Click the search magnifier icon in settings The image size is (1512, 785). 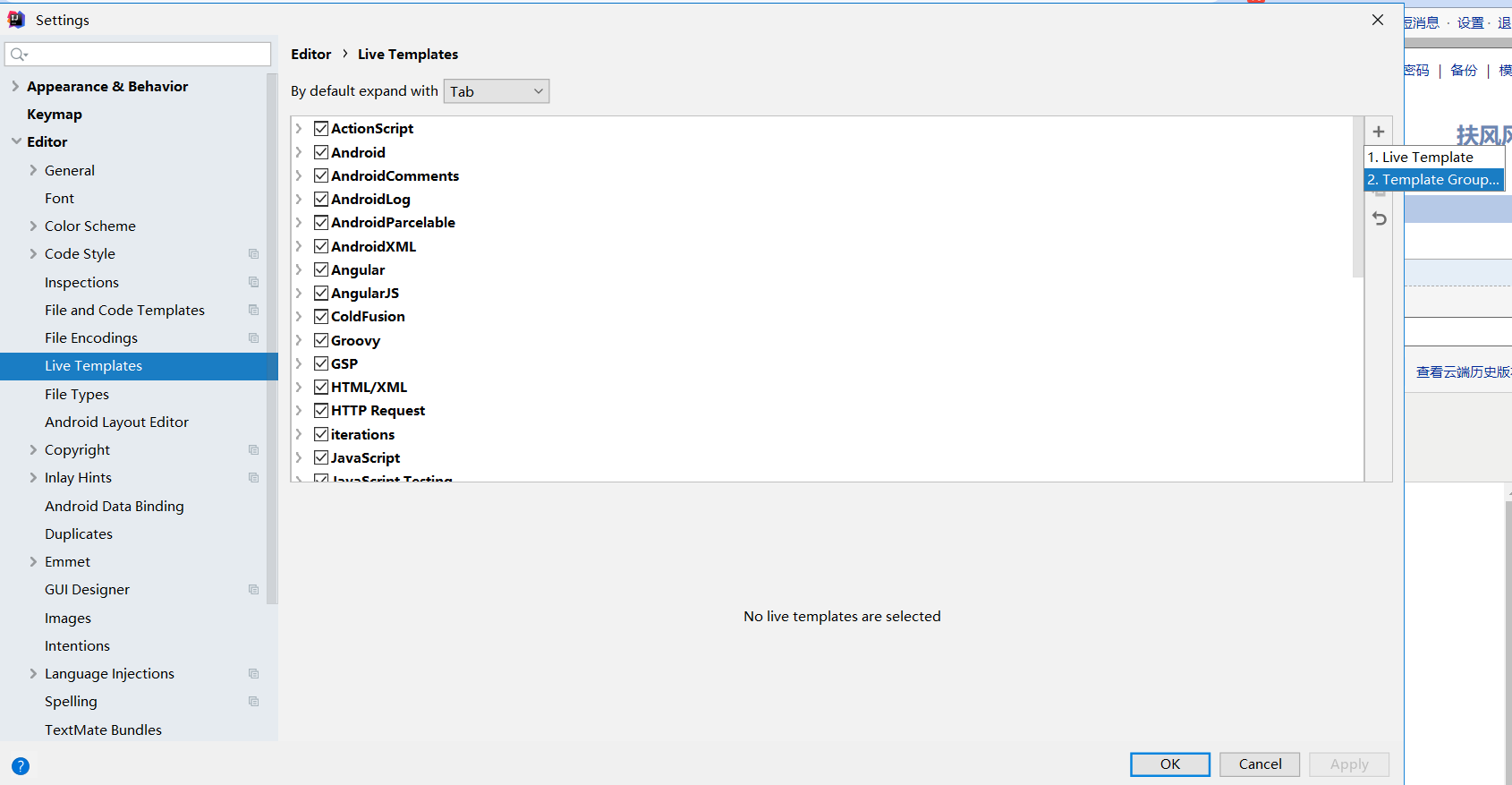(18, 55)
